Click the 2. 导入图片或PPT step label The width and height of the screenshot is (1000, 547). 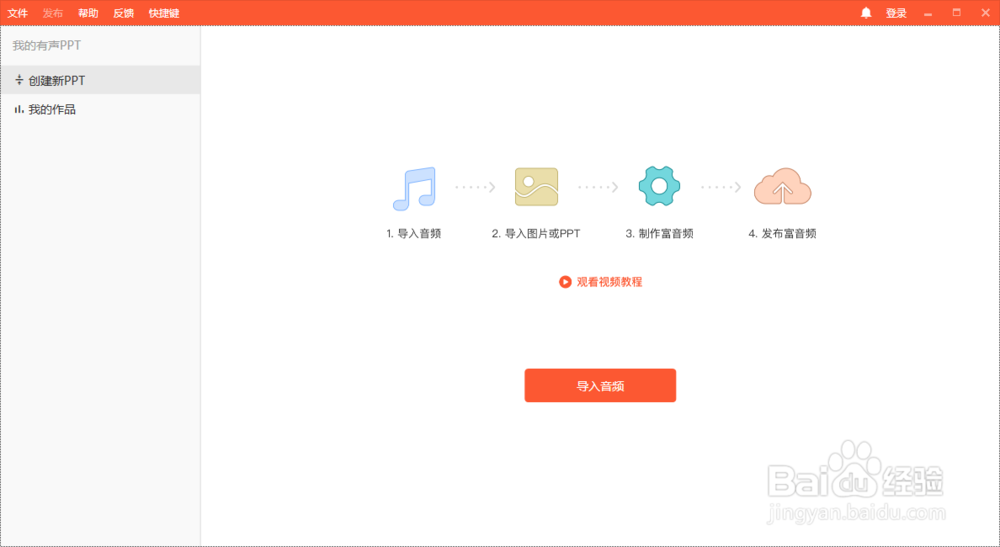tap(536, 233)
